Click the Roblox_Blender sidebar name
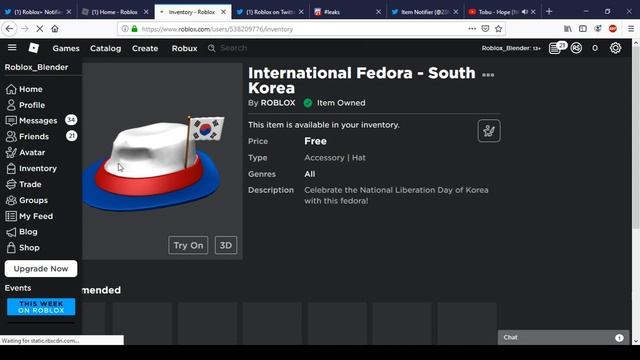Image resolution: width=640 pixels, height=360 pixels. pyautogui.click(x=36, y=67)
